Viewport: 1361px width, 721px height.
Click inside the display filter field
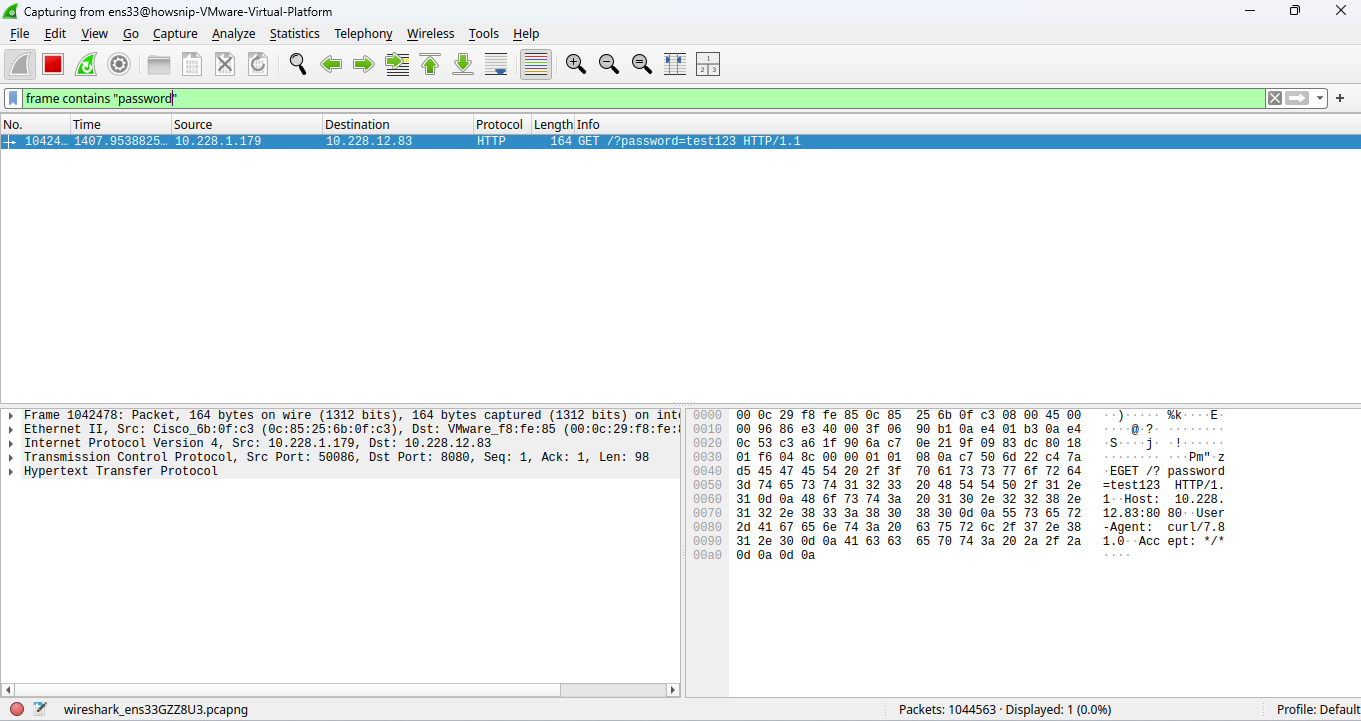point(643,98)
